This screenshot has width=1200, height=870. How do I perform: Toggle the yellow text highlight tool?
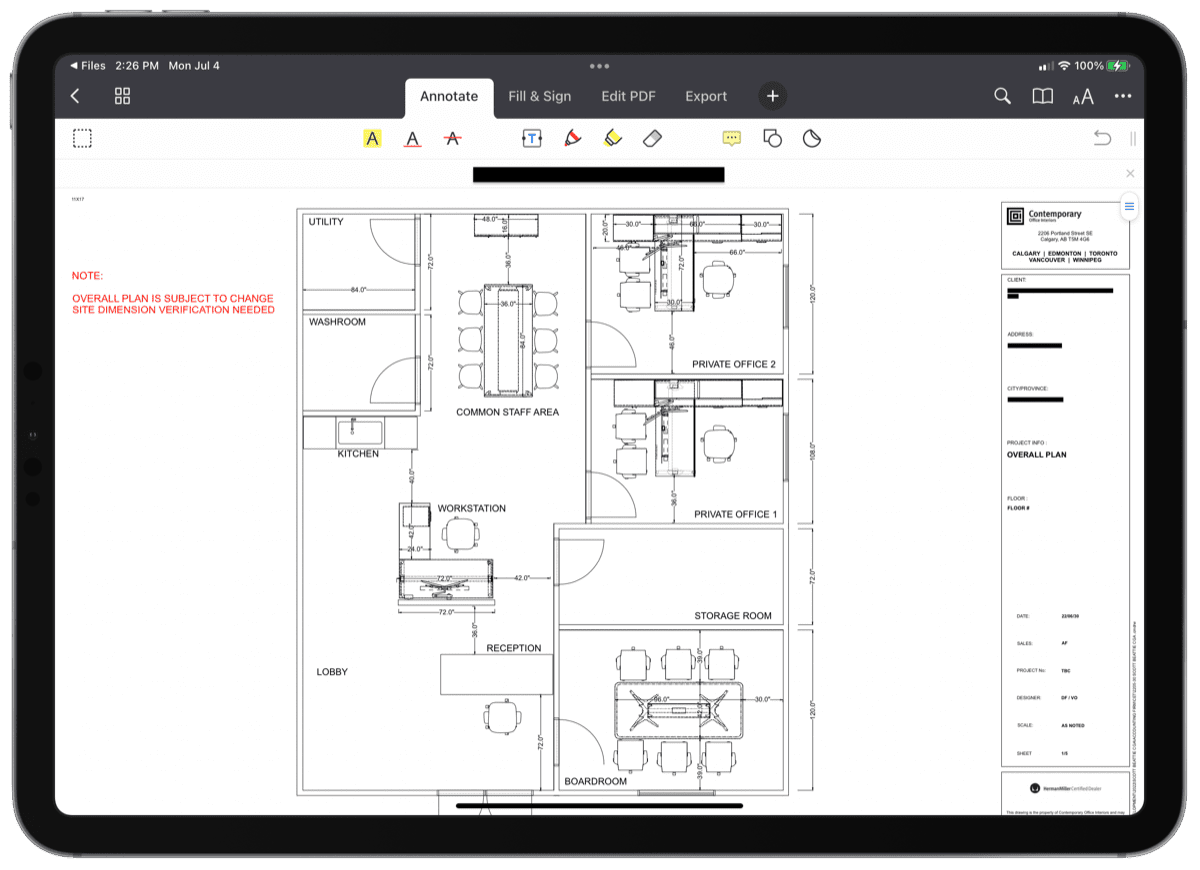[x=372, y=138]
